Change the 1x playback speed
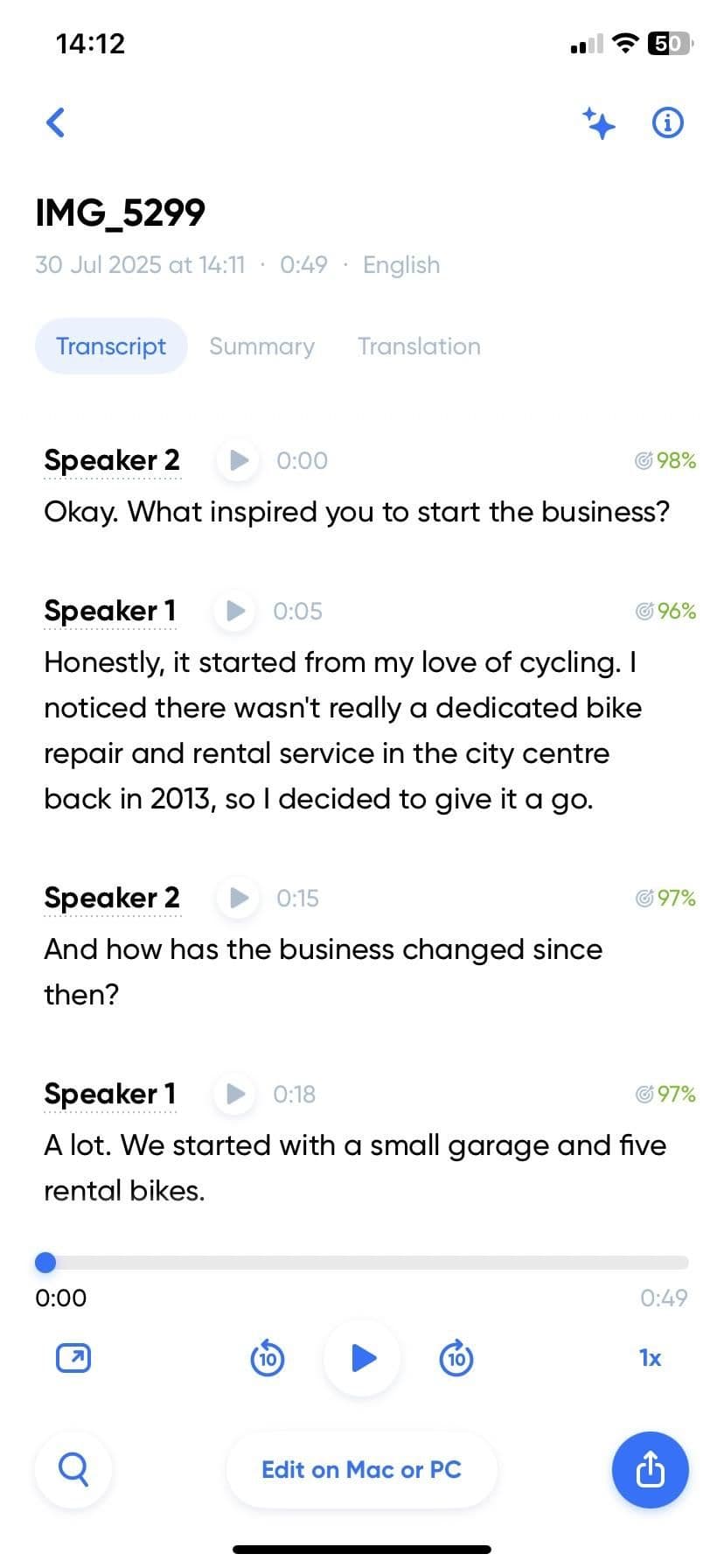The height and width of the screenshot is (1568, 724). pos(650,1358)
